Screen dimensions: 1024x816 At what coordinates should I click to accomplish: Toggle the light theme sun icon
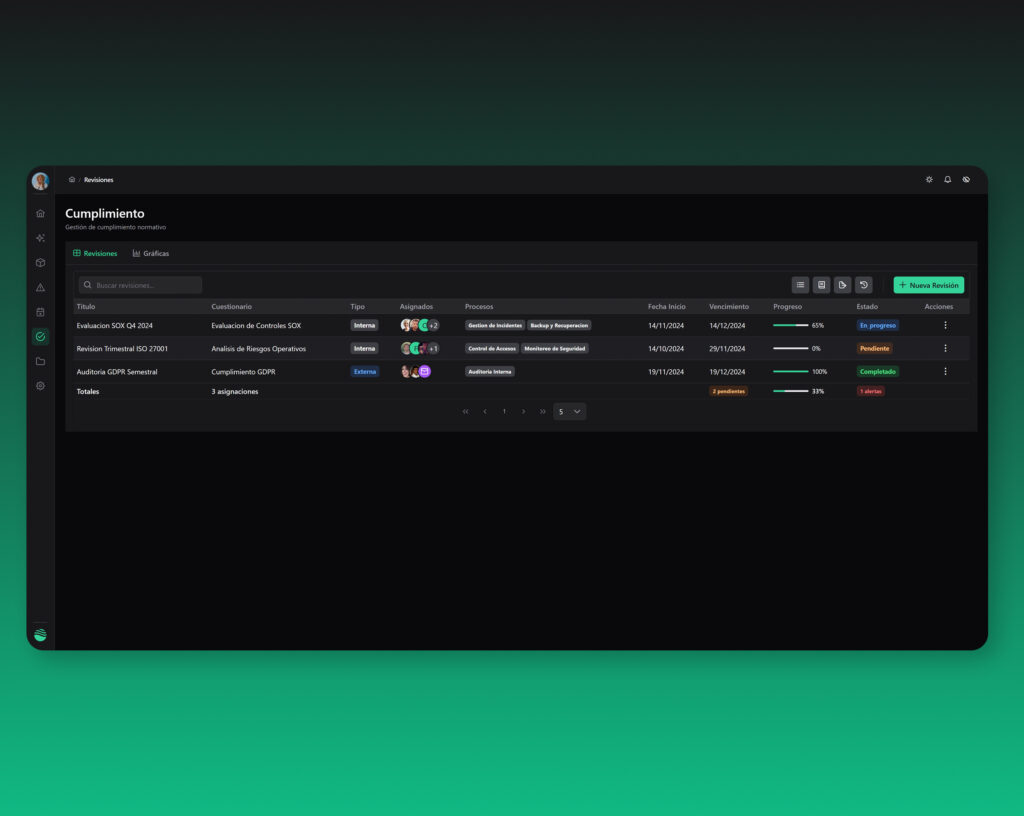click(x=929, y=180)
